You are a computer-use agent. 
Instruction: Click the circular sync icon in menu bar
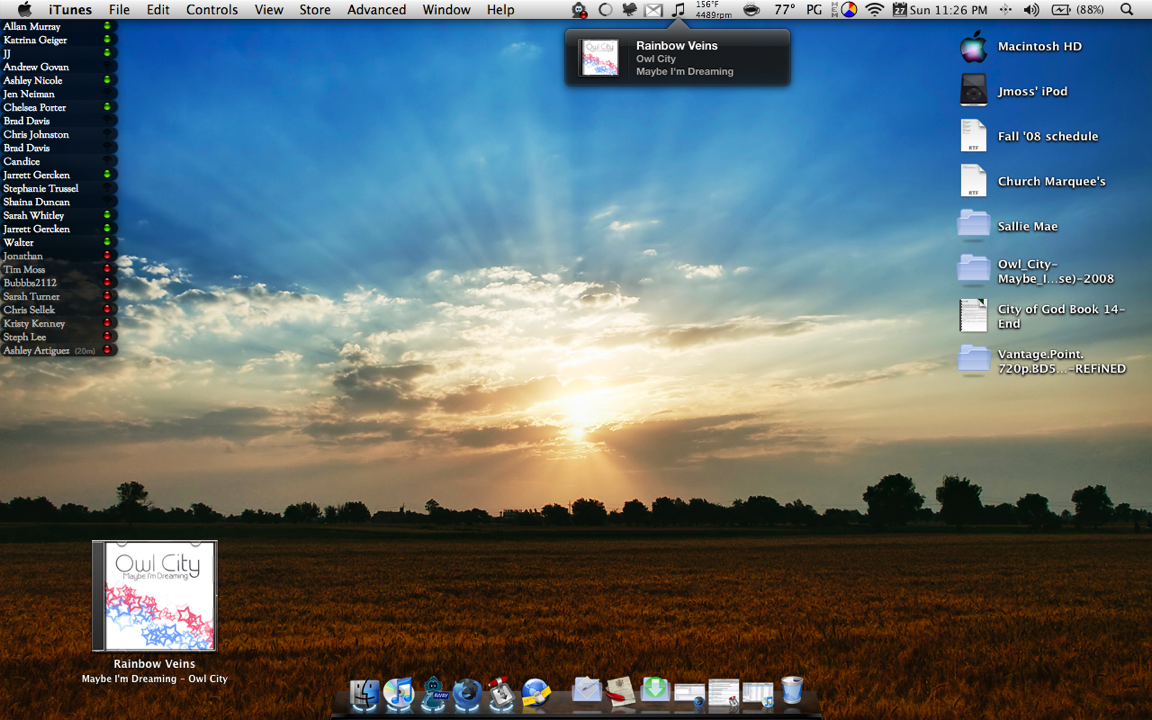tap(605, 10)
